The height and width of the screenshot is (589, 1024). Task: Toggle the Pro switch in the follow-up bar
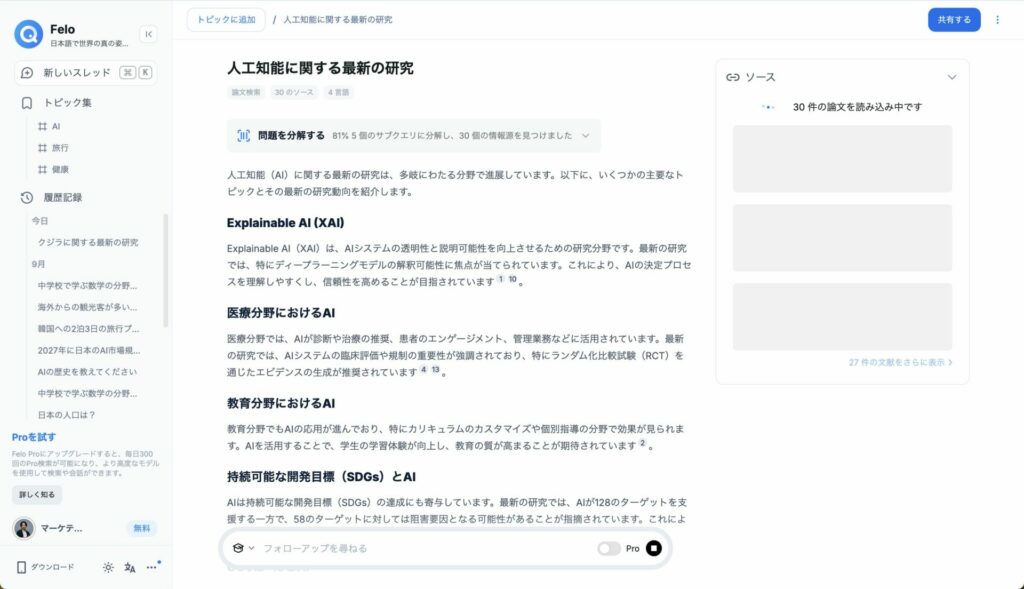point(609,548)
